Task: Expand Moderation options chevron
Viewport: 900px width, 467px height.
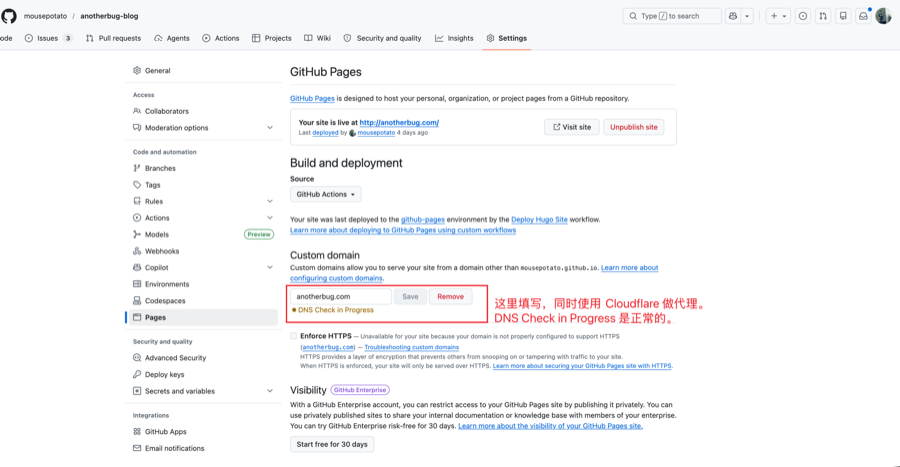Action: click(x=270, y=128)
